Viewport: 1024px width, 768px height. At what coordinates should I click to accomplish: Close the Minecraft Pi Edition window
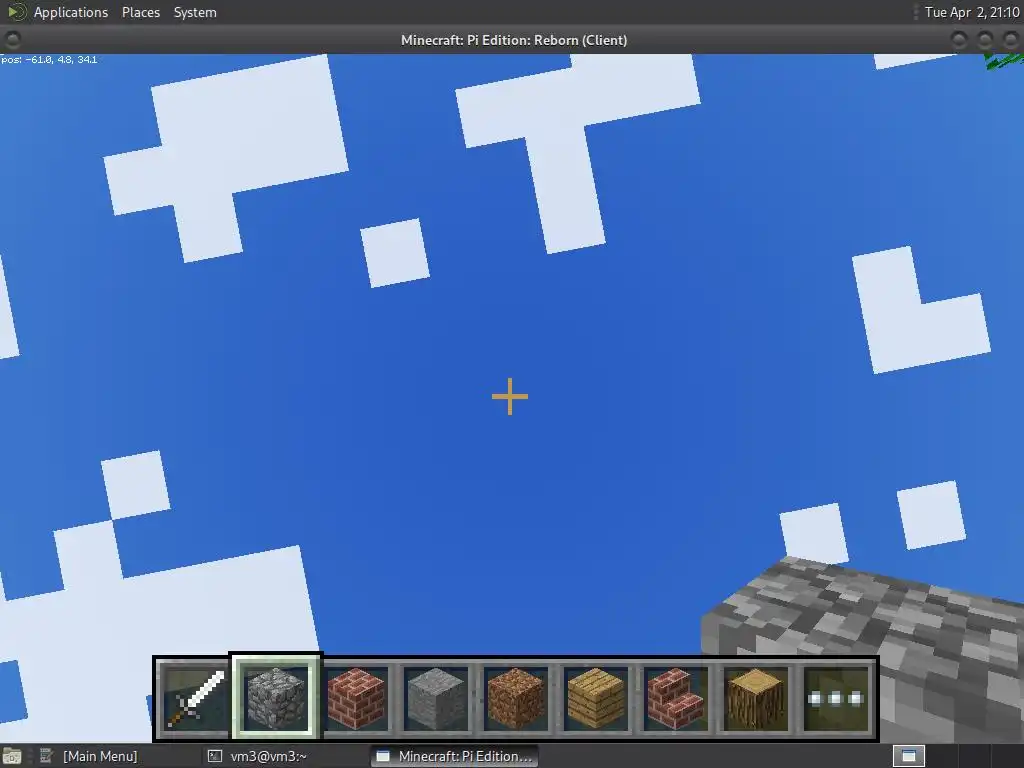(1010, 40)
